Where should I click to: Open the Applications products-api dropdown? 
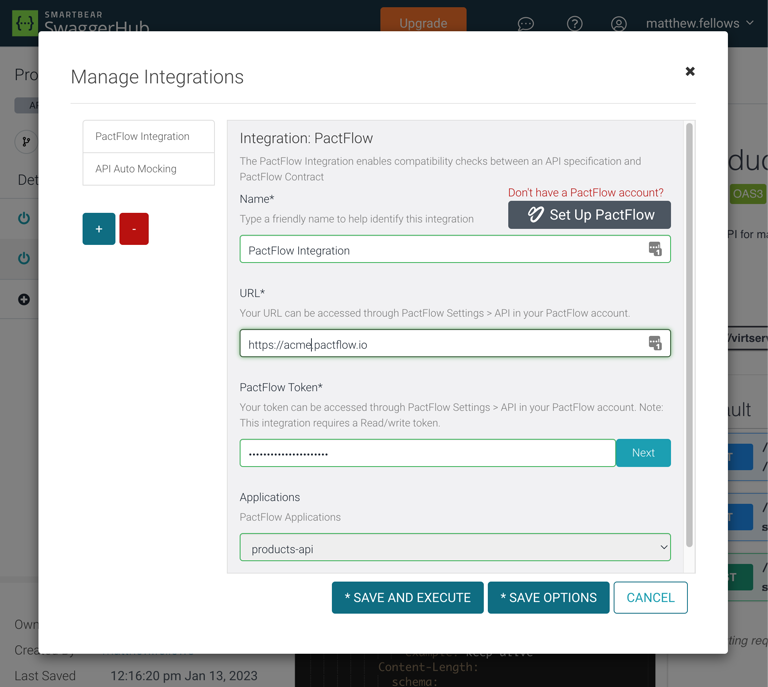tap(455, 548)
